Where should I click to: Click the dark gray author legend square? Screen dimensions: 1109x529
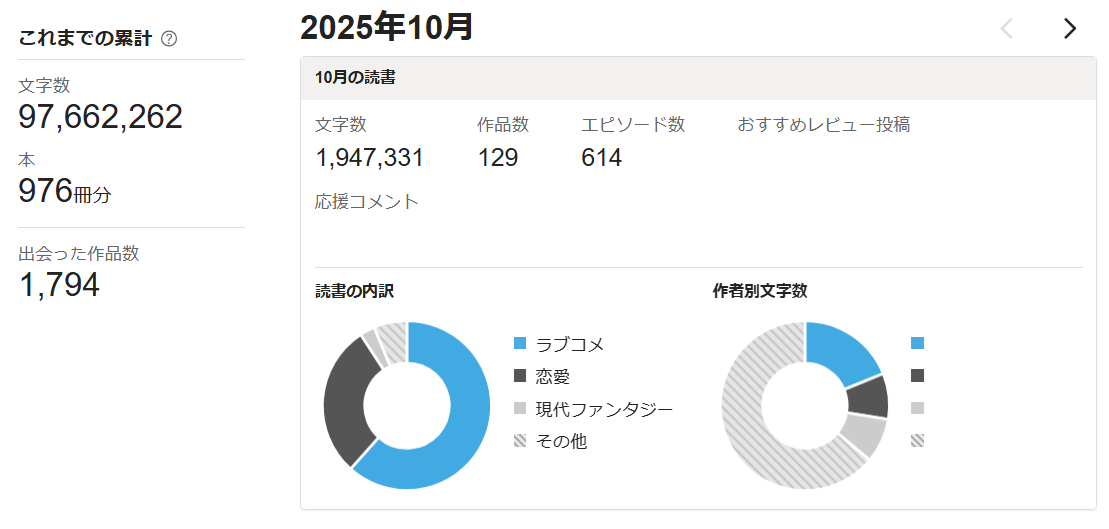[x=918, y=376]
